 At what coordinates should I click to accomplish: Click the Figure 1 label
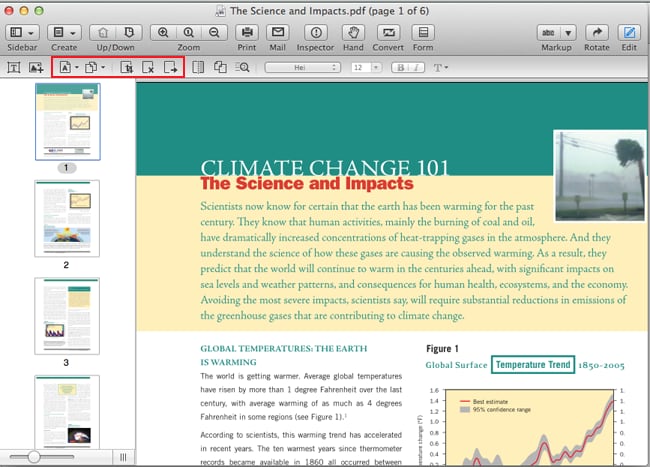click(442, 348)
